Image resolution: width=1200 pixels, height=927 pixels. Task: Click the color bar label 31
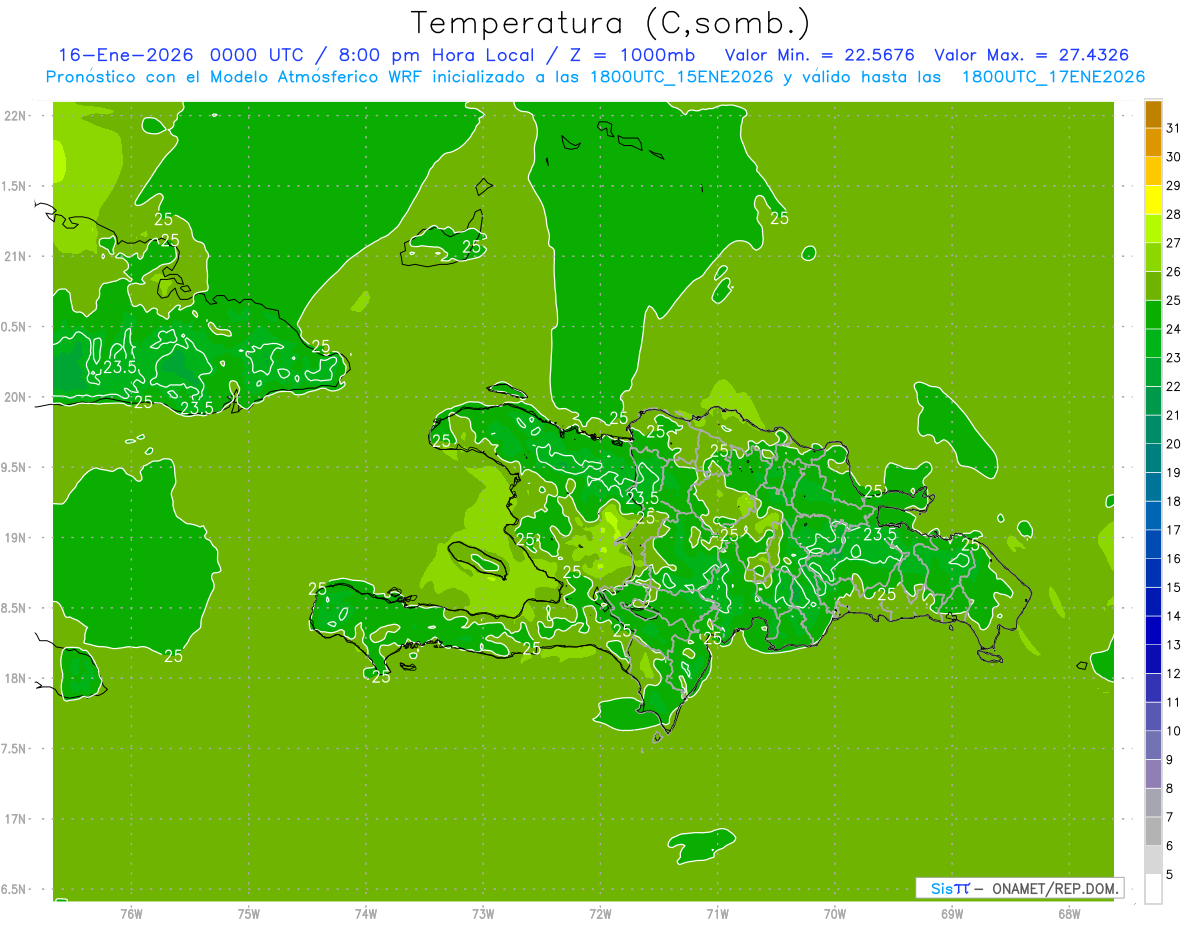[x=1174, y=128]
